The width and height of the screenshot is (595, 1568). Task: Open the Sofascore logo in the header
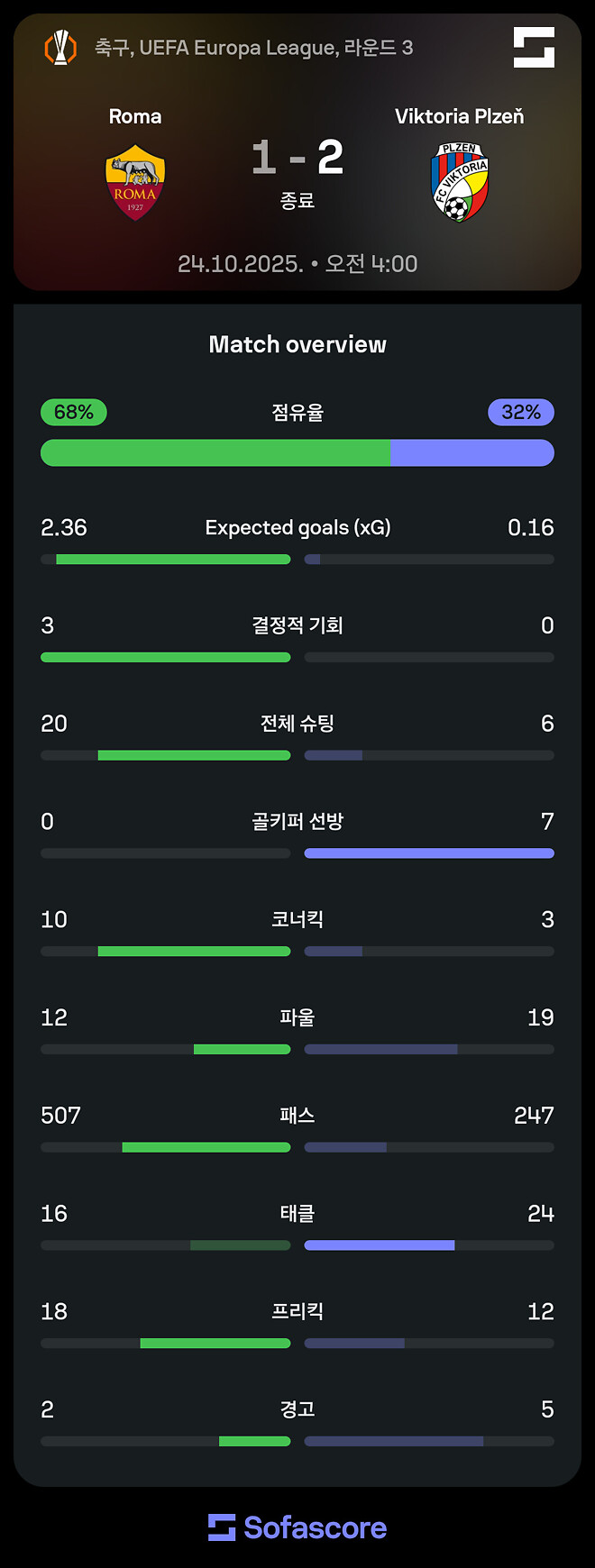pos(535,47)
